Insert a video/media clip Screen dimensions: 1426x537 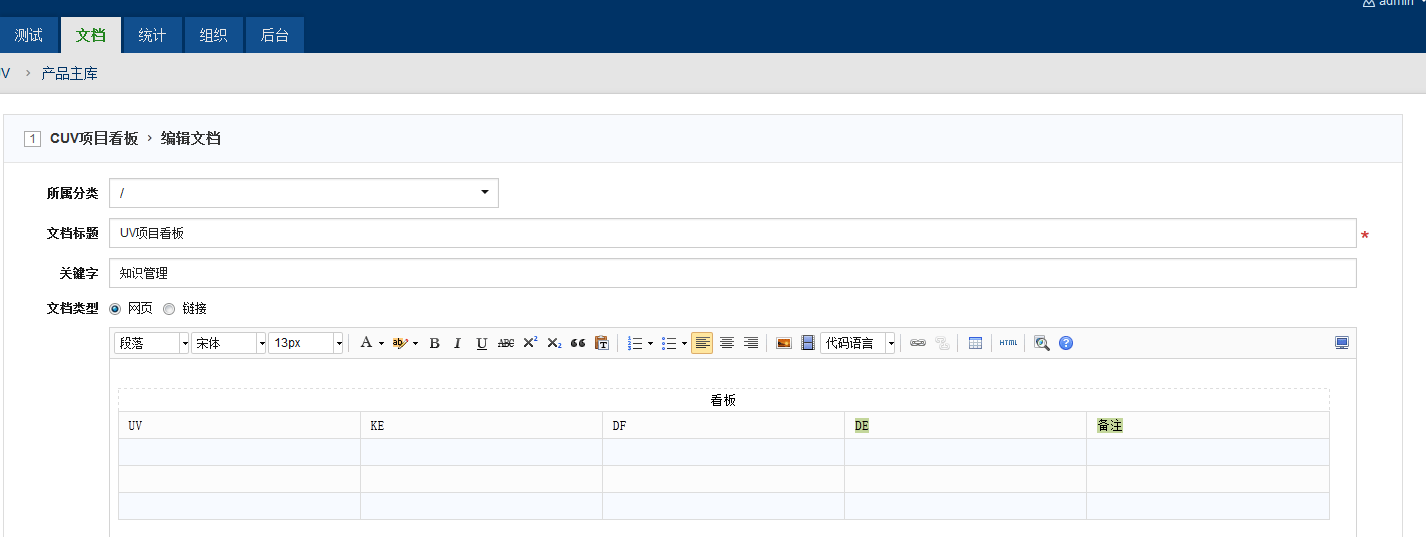(808, 343)
